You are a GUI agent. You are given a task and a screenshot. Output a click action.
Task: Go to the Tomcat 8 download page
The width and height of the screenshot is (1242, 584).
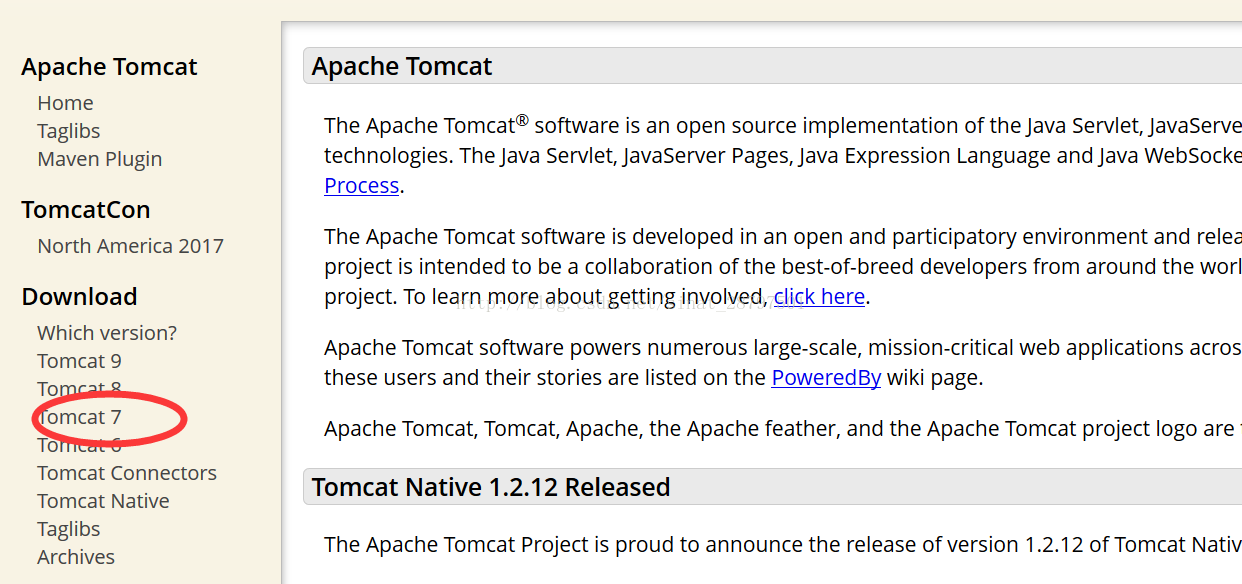79,389
